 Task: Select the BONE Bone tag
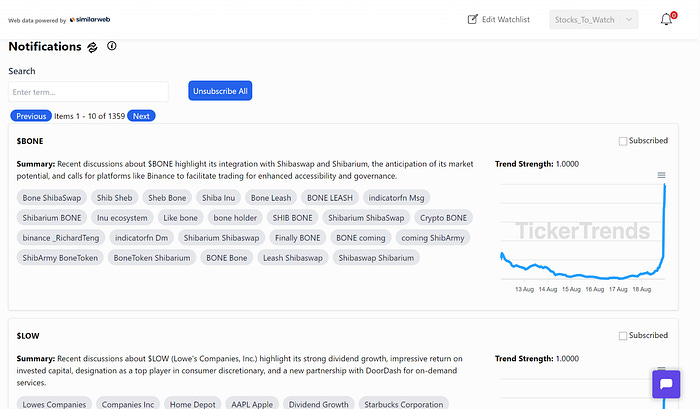[226, 258]
